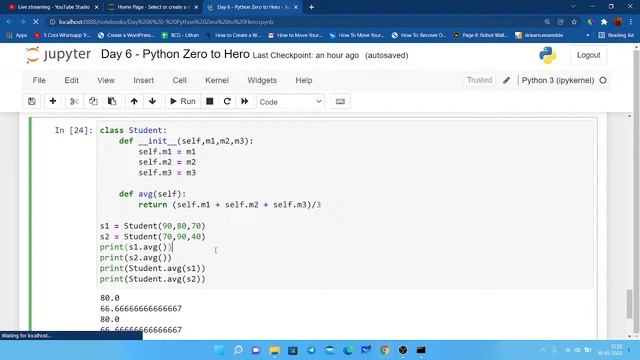Open a new browser tab
The height and width of the screenshot is (360, 640).
click(x=311, y=7)
